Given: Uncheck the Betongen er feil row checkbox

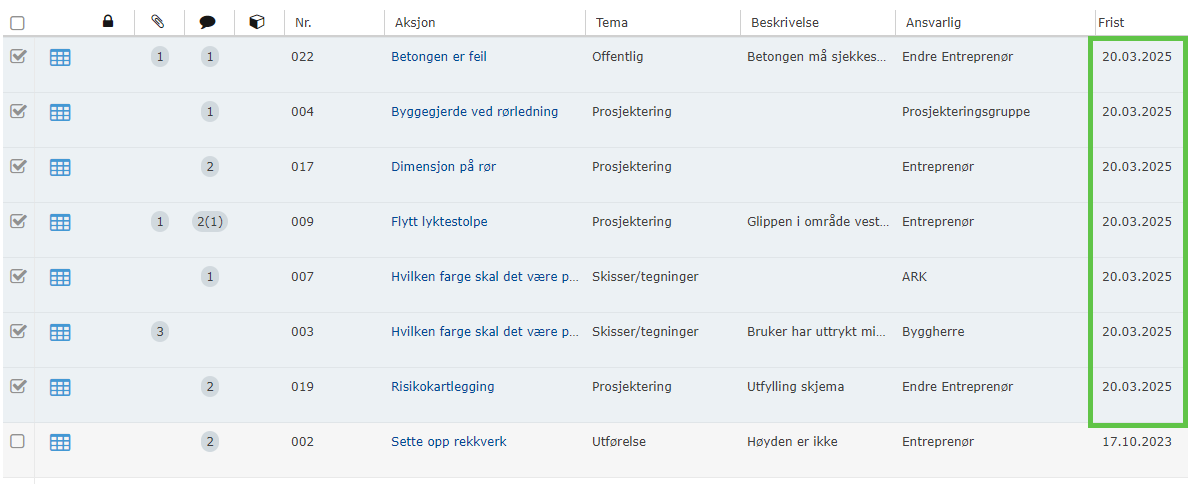Looking at the screenshot, I should [17, 57].
